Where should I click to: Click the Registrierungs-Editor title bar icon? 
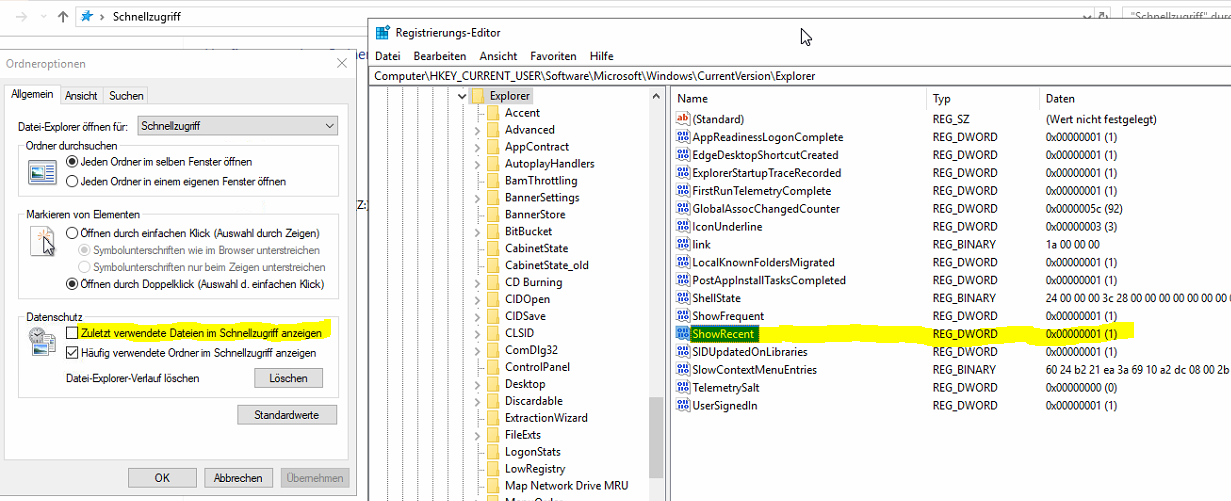point(382,33)
